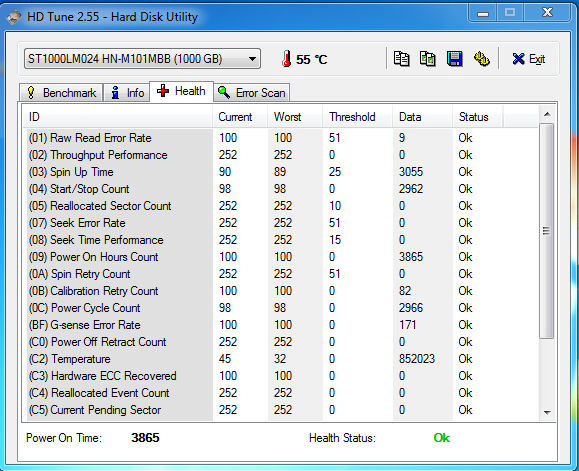579x471 pixels.
Task: Select the Seek Error Rate row
Action: tap(281, 223)
